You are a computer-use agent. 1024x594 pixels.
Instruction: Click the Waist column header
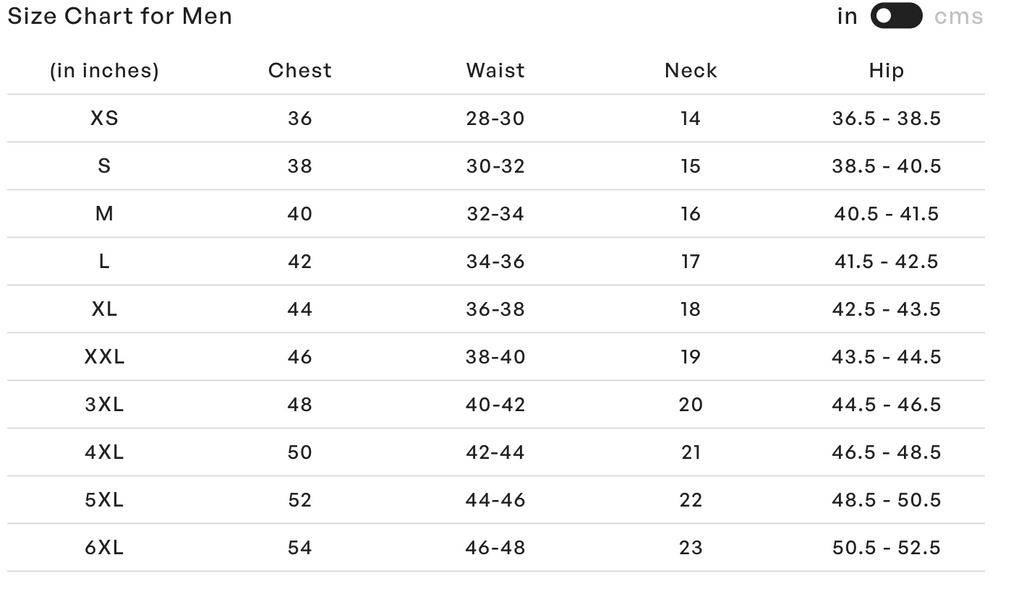[495, 70]
